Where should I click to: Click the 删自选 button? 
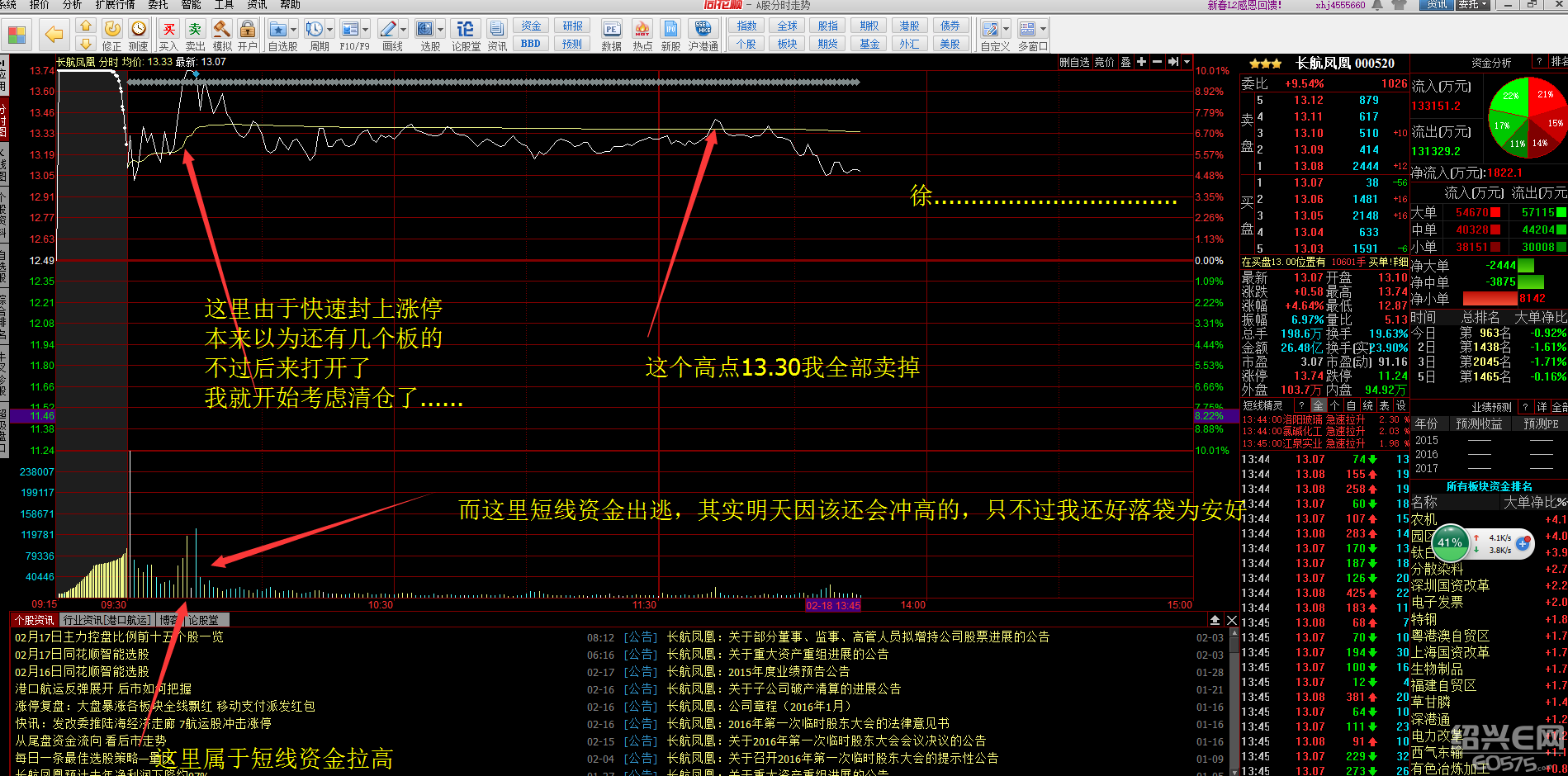[1074, 62]
